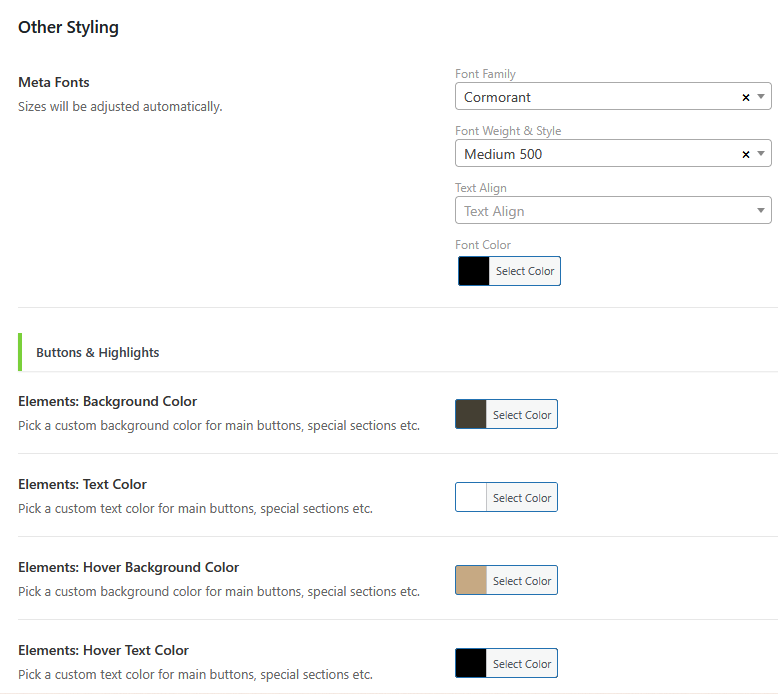The width and height of the screenshot is (778, 694).
Task: Click the Cormorant text in Font Family
Action: pos(498,97)
